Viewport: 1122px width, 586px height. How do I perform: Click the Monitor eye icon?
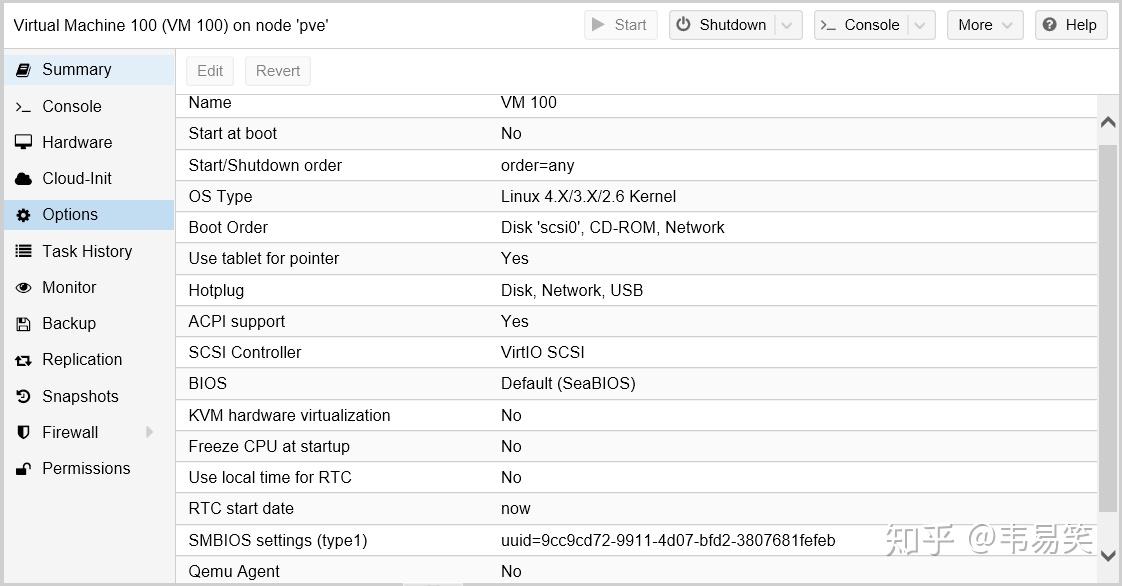23,288
